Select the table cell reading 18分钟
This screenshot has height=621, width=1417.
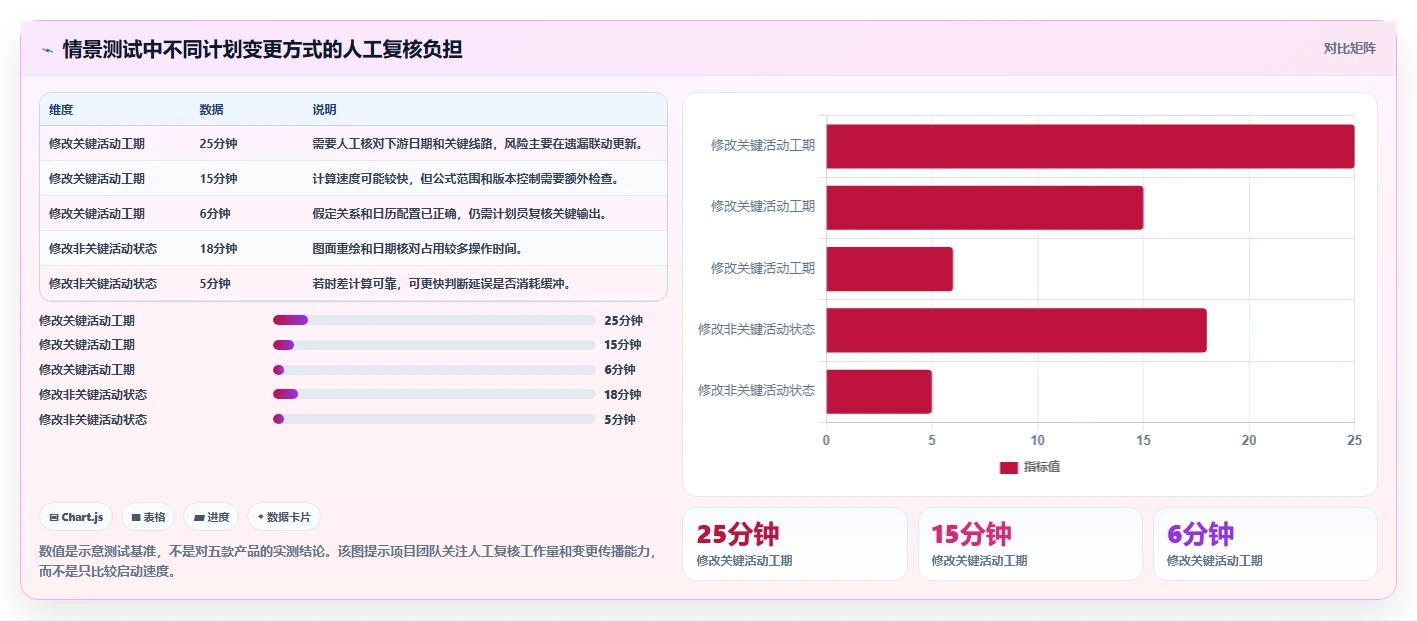pos(218,248)
